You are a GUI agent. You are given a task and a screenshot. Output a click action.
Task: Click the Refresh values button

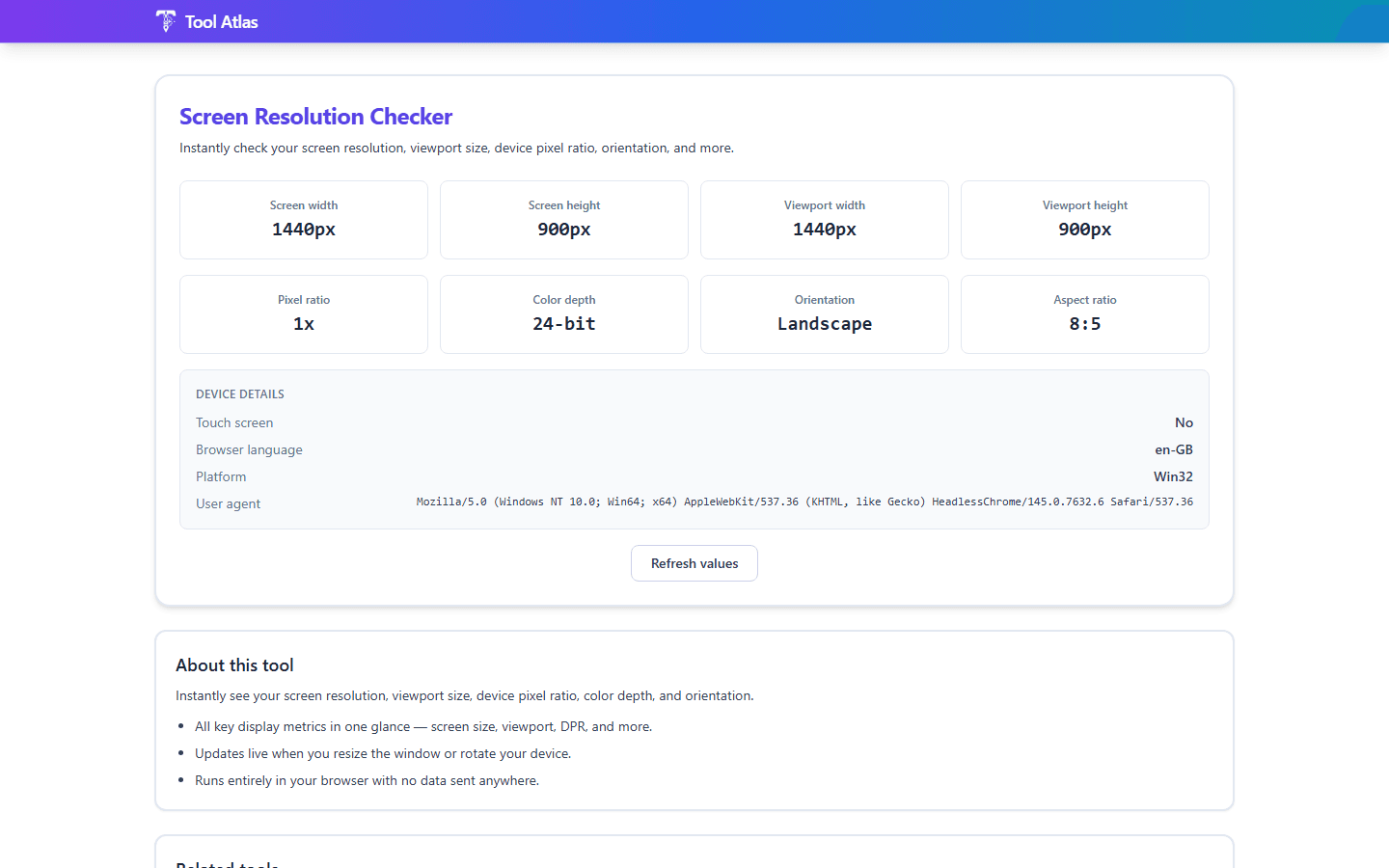pyautogui.click(x=694, y=563)
